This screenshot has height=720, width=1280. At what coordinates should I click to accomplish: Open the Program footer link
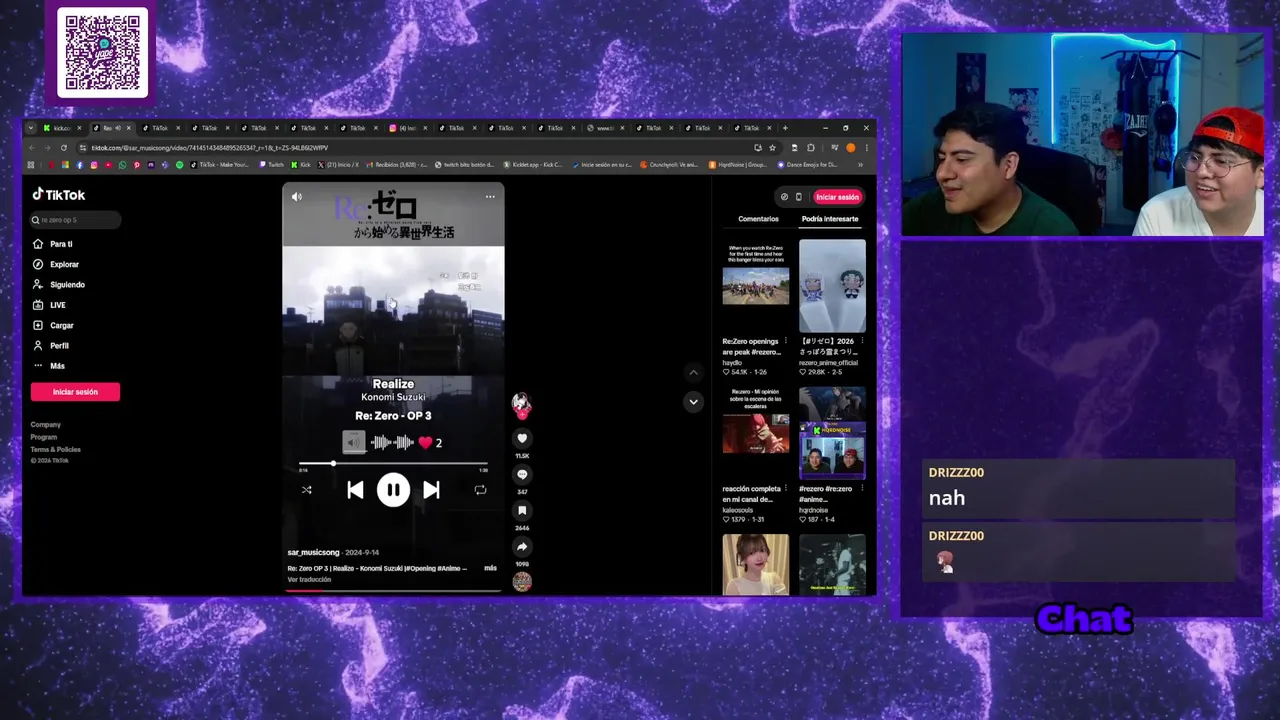(x=43, y=437)
